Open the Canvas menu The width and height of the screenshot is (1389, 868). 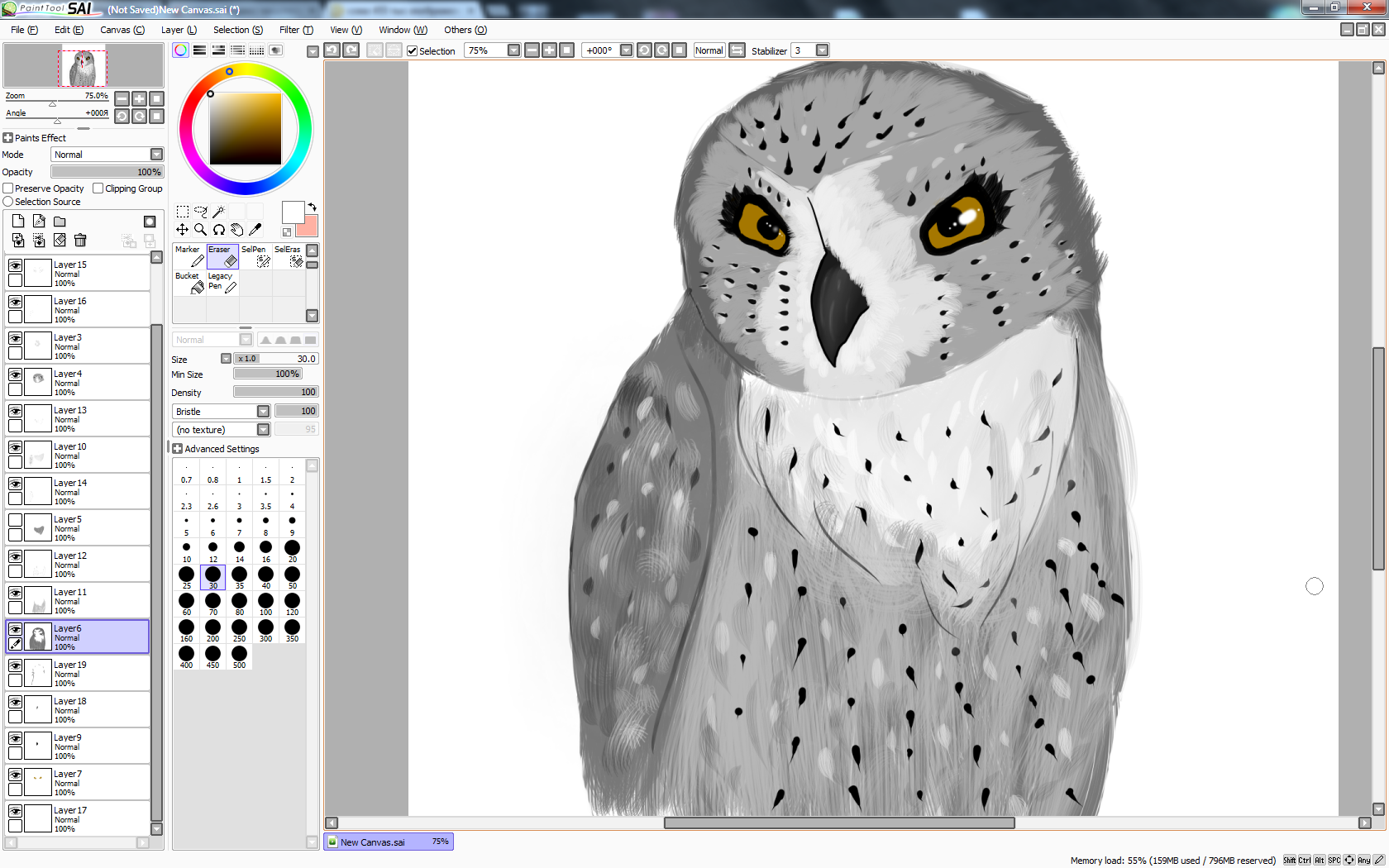[x=122, y=30]
